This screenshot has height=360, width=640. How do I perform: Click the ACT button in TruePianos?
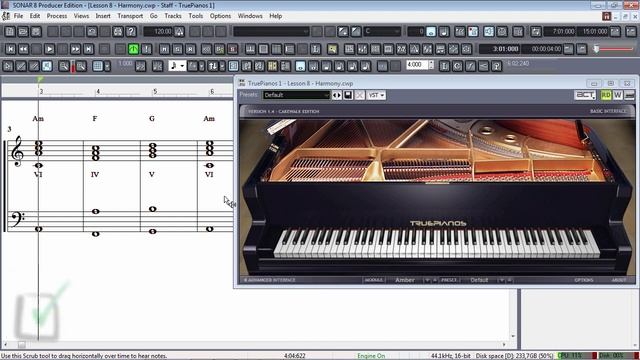pos(585,95)
